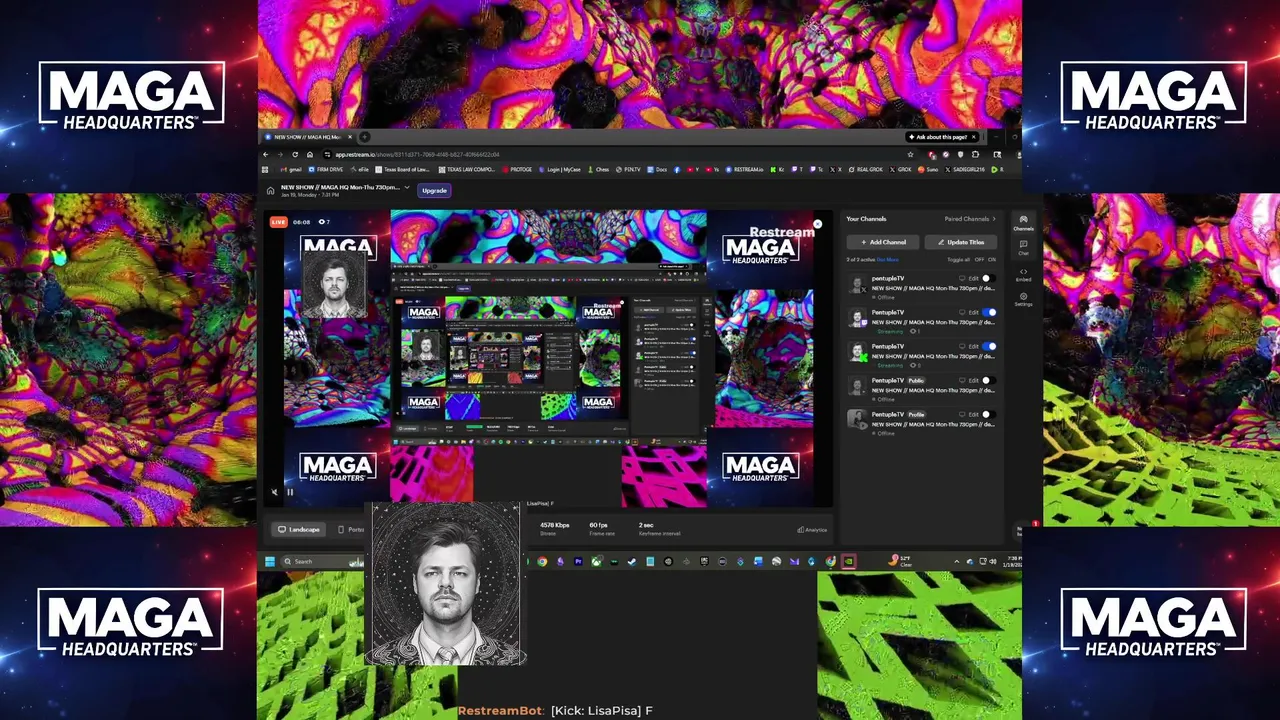Open a new browser tab with plus
Viewport: 1280px width, 720px height.
click(365, 137)
